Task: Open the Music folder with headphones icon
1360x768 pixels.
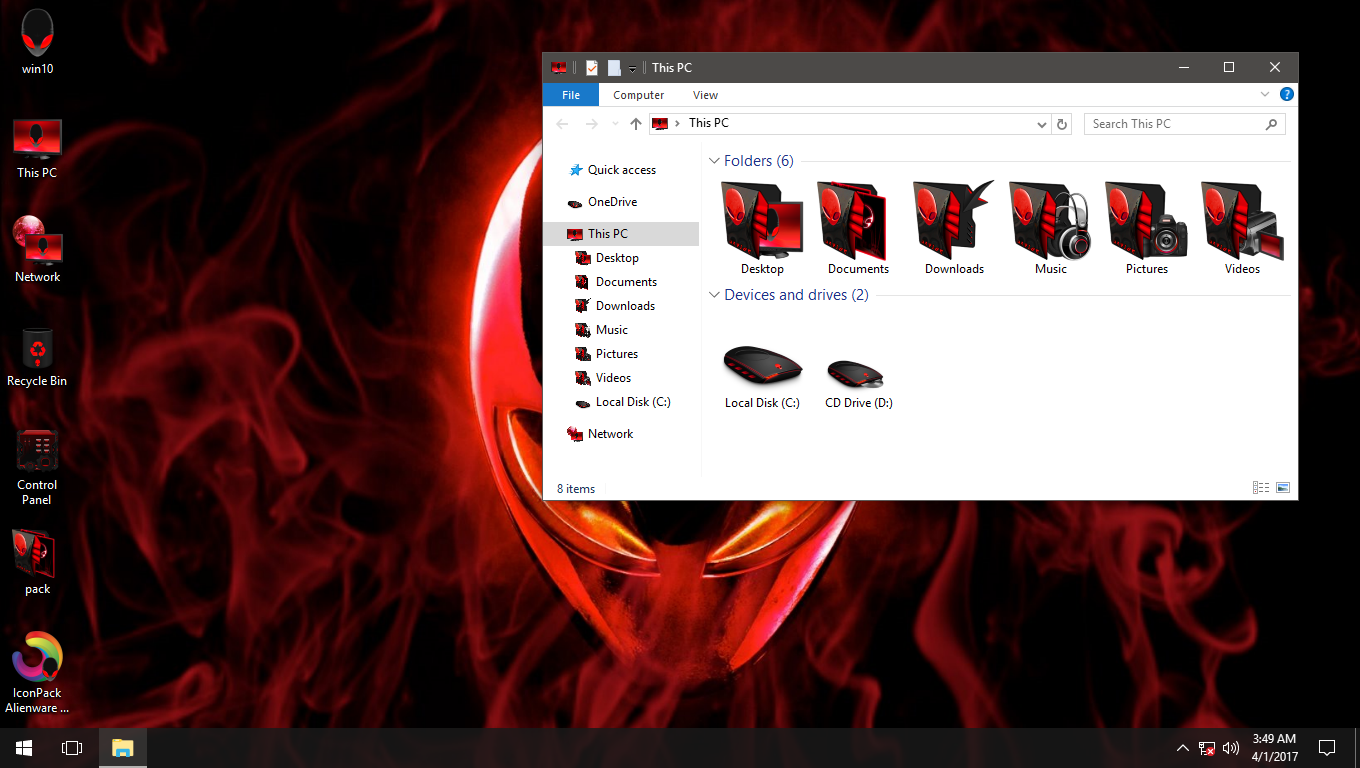Action: click(x=1049, y=220)
